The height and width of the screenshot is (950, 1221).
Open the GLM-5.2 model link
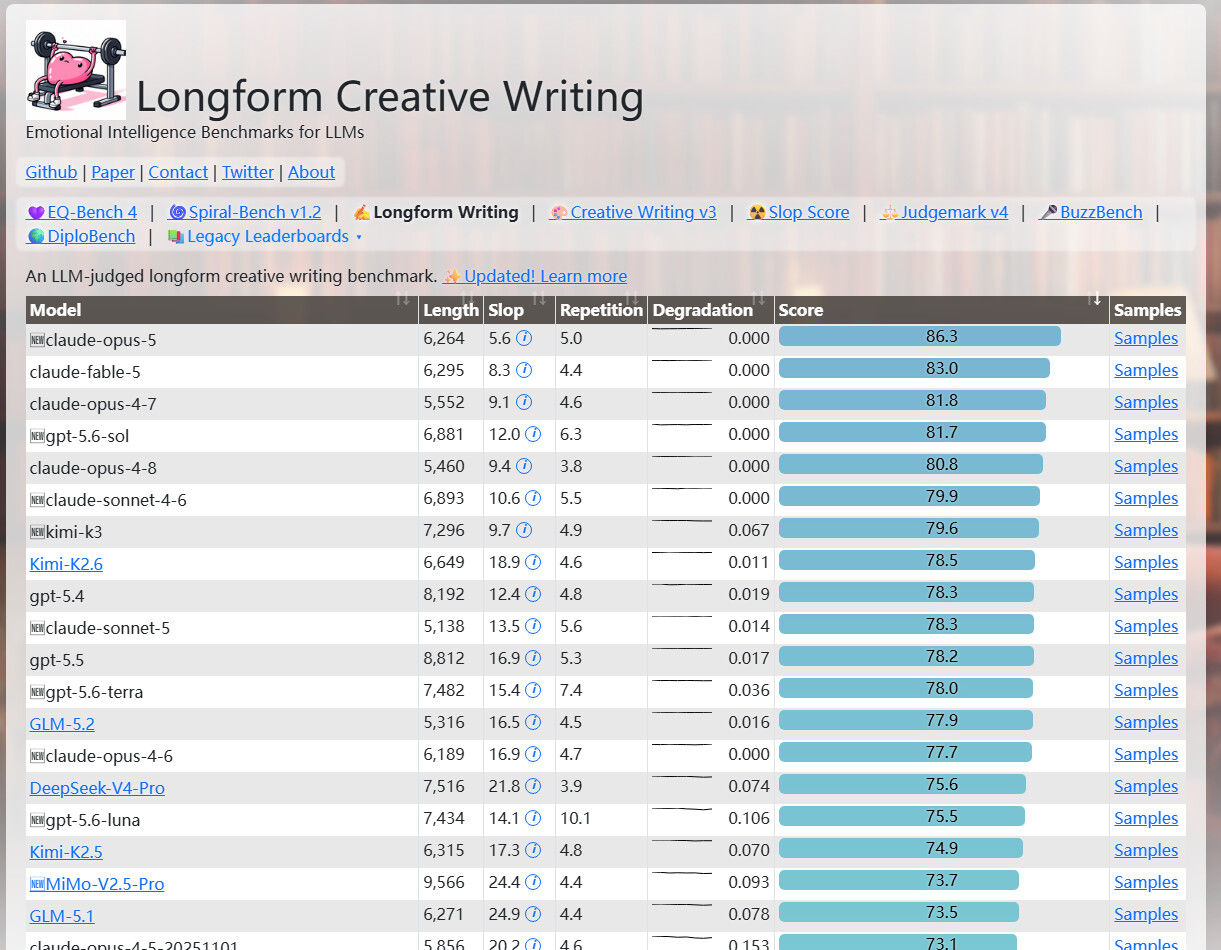click(x=62, y=724)
